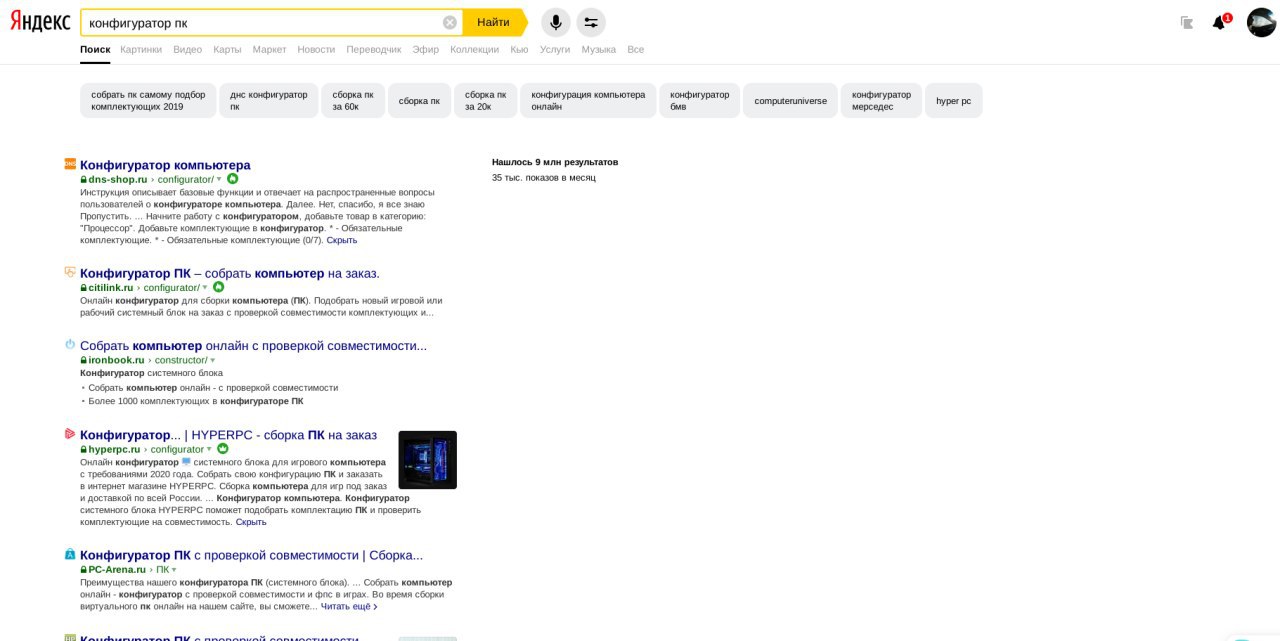Image resolution: width=1280 pixels, height=641 pixels.
Task: Open search settings sliders icon
Action: 591,22
